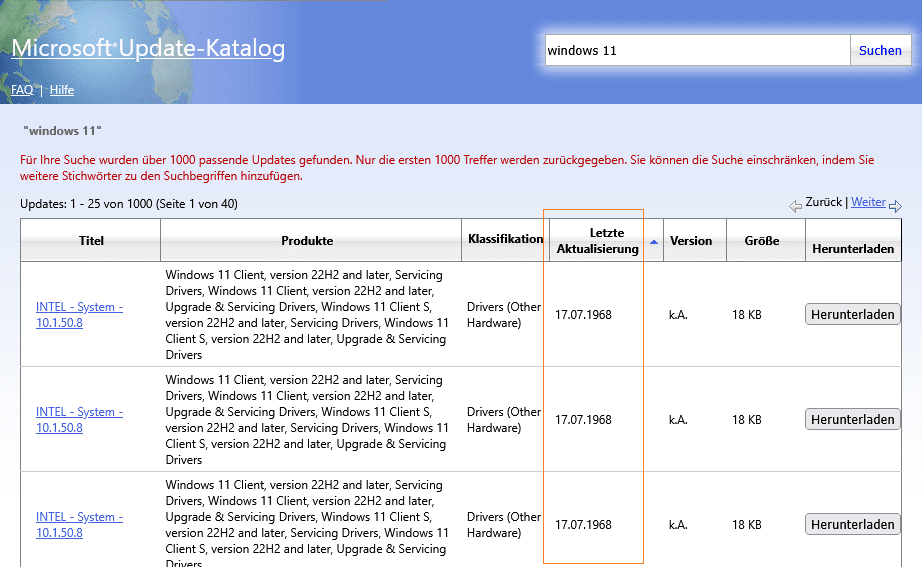Image resolution: width=922 pixels, height=567 pixels.
Task: Click Herunterladen button in the second row
Action: pos(853,419)
